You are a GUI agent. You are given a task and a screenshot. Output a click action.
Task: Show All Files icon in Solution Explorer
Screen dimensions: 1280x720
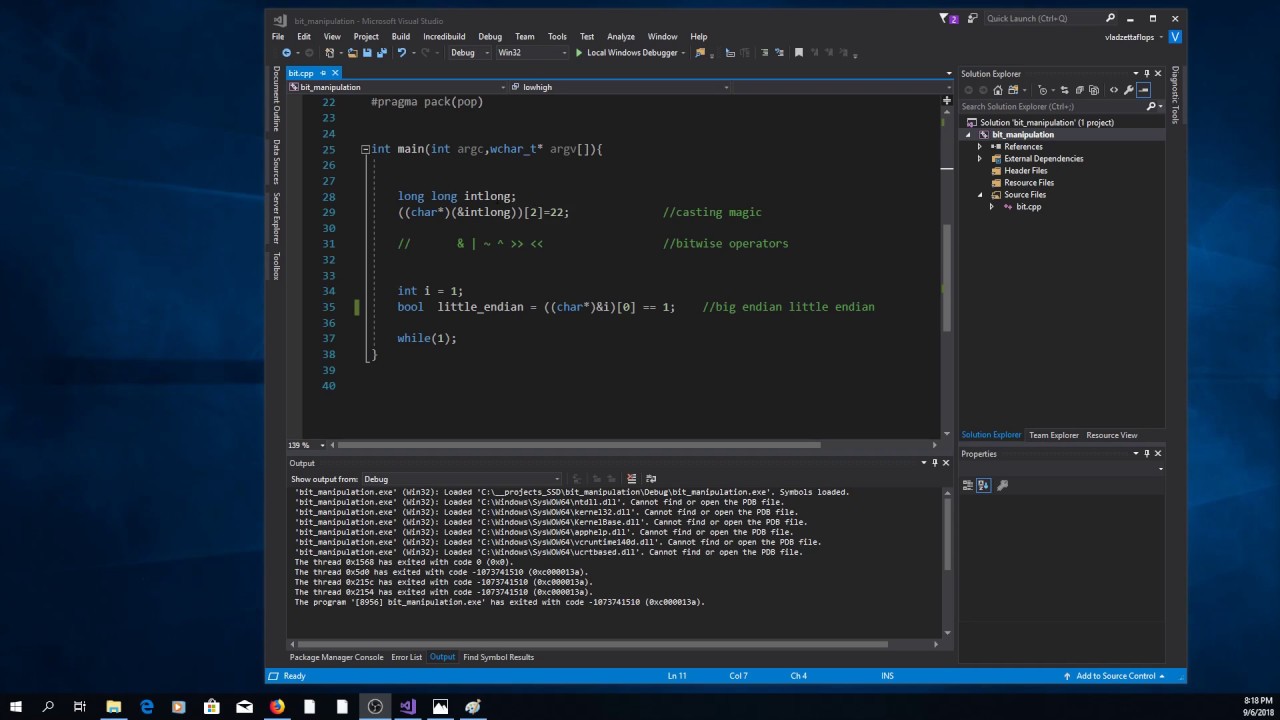(x=1094, y=90)
